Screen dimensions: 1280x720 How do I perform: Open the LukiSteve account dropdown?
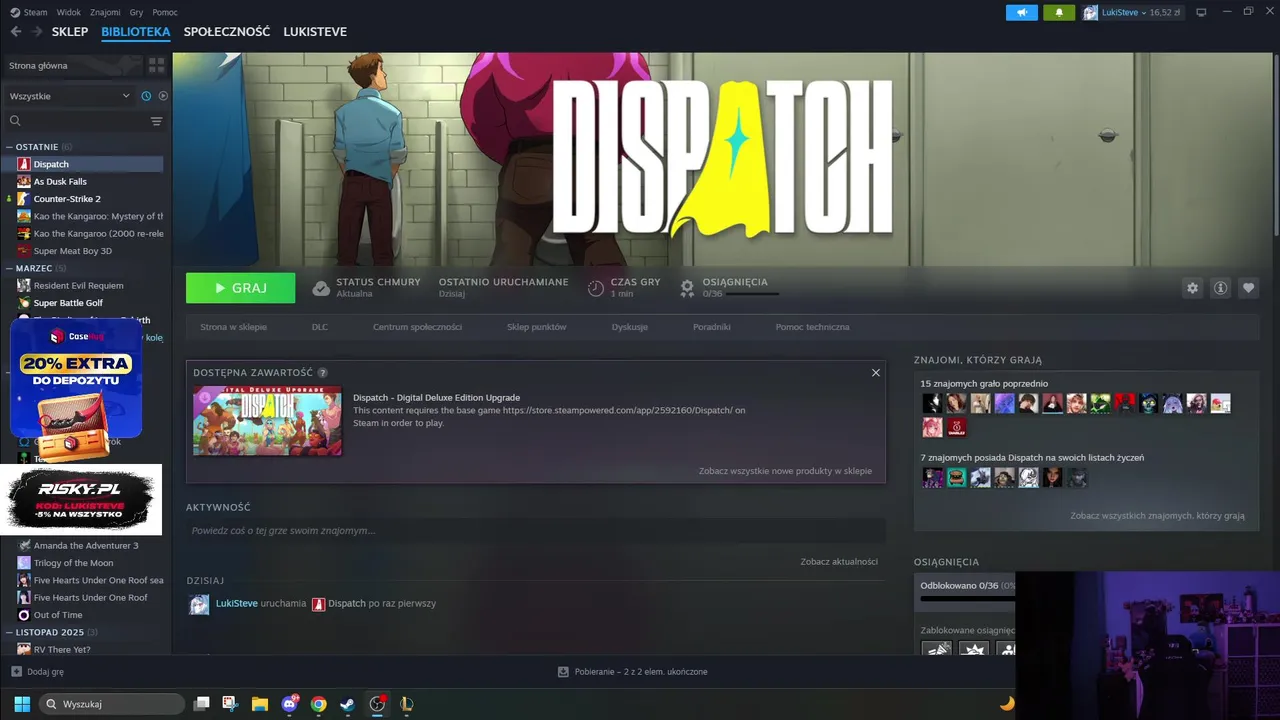(1132, 12)
